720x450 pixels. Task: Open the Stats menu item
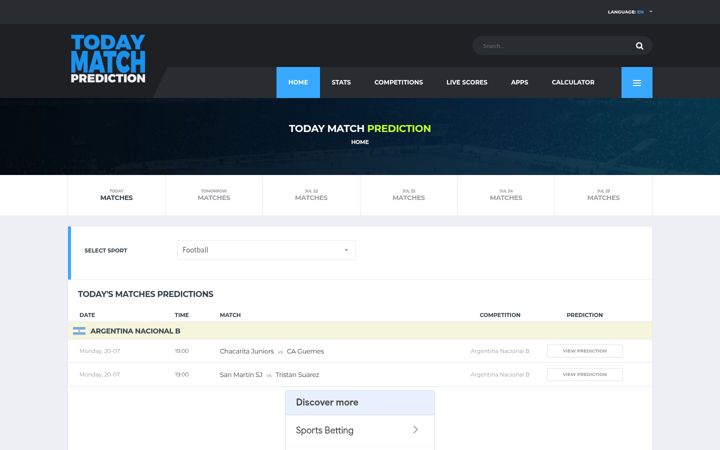[x=341, y=83]
